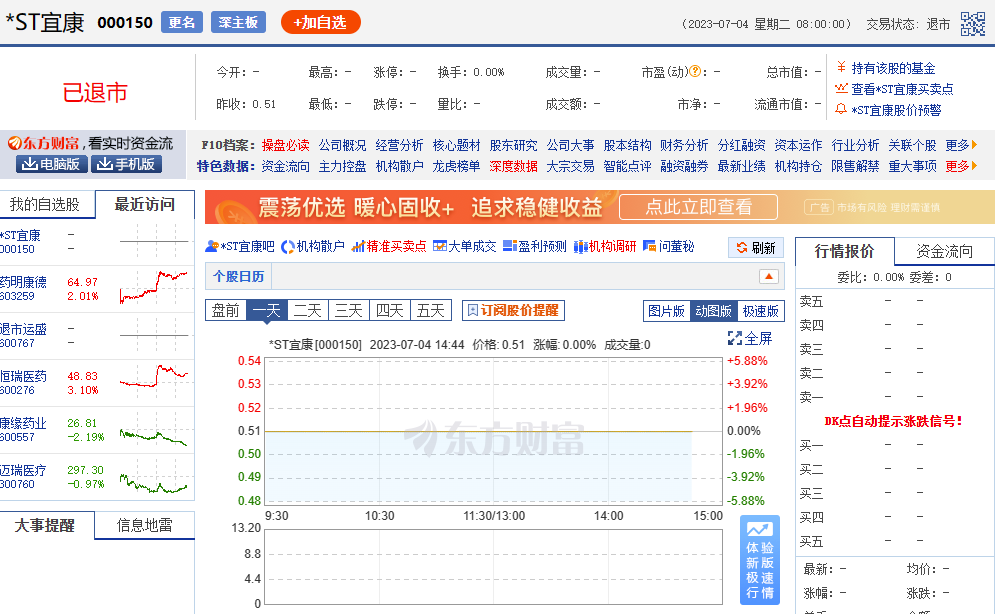1000x614 pixels.
Task: Click the 更名 badge
Action: [x=182, y=22]
